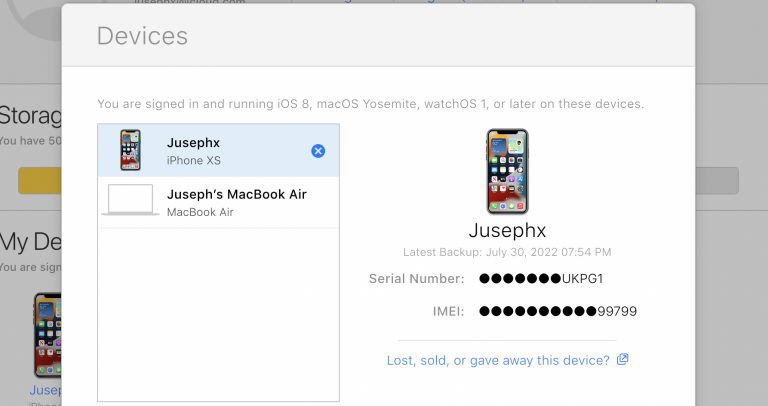Click the masked IMEI ending 99799
The width and height of the screenshot is (768, 406).
557,311
